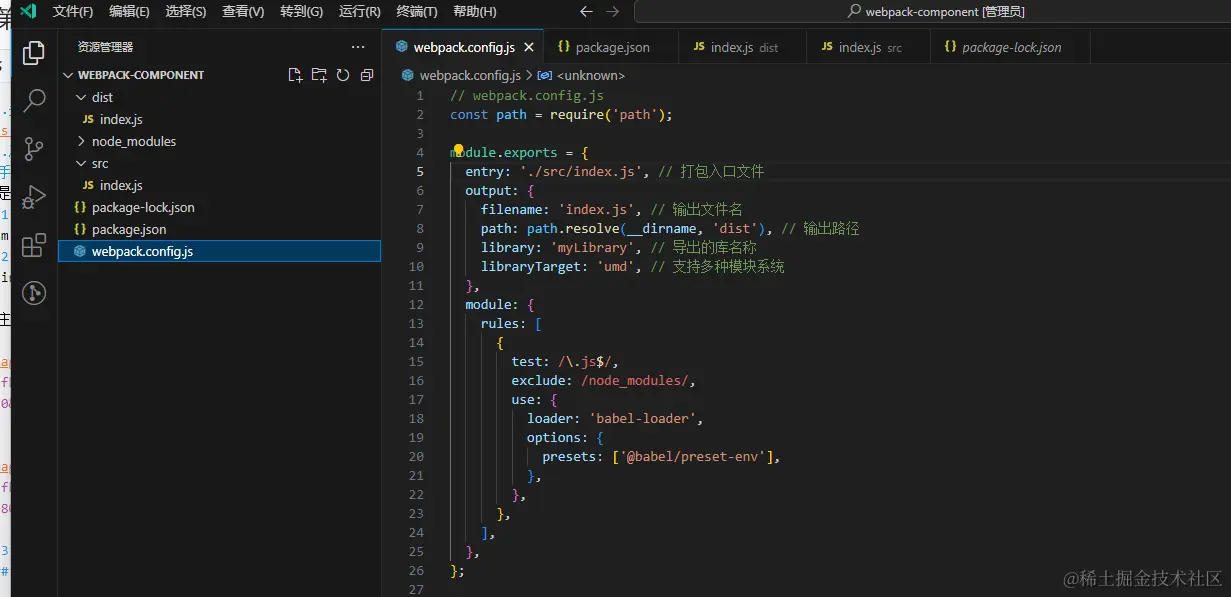The image size is (1231, 597).
Task: Open the 查看(V) menu
Action: (243, 12)
